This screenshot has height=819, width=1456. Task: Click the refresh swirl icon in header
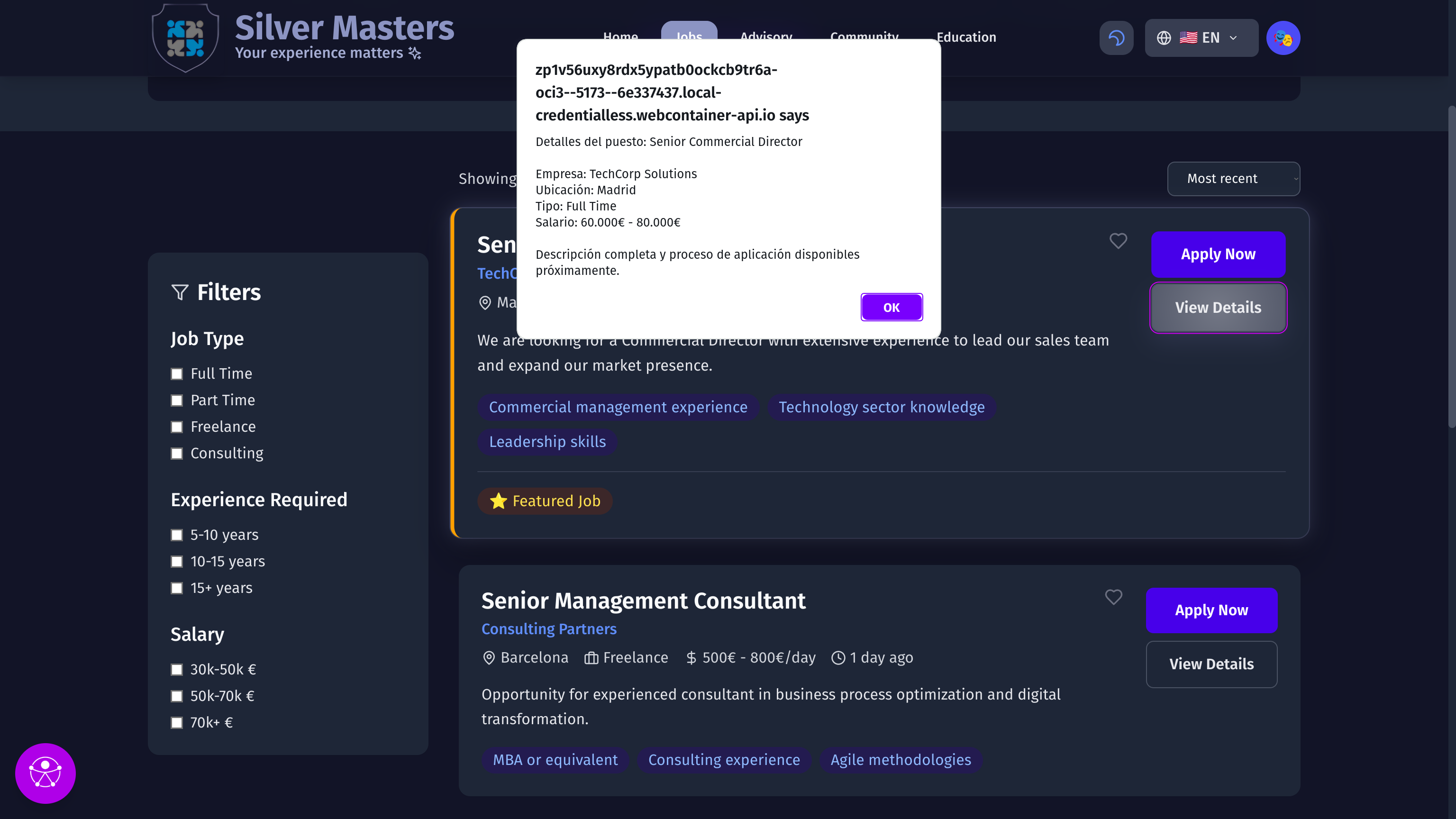pos(1116,38)
